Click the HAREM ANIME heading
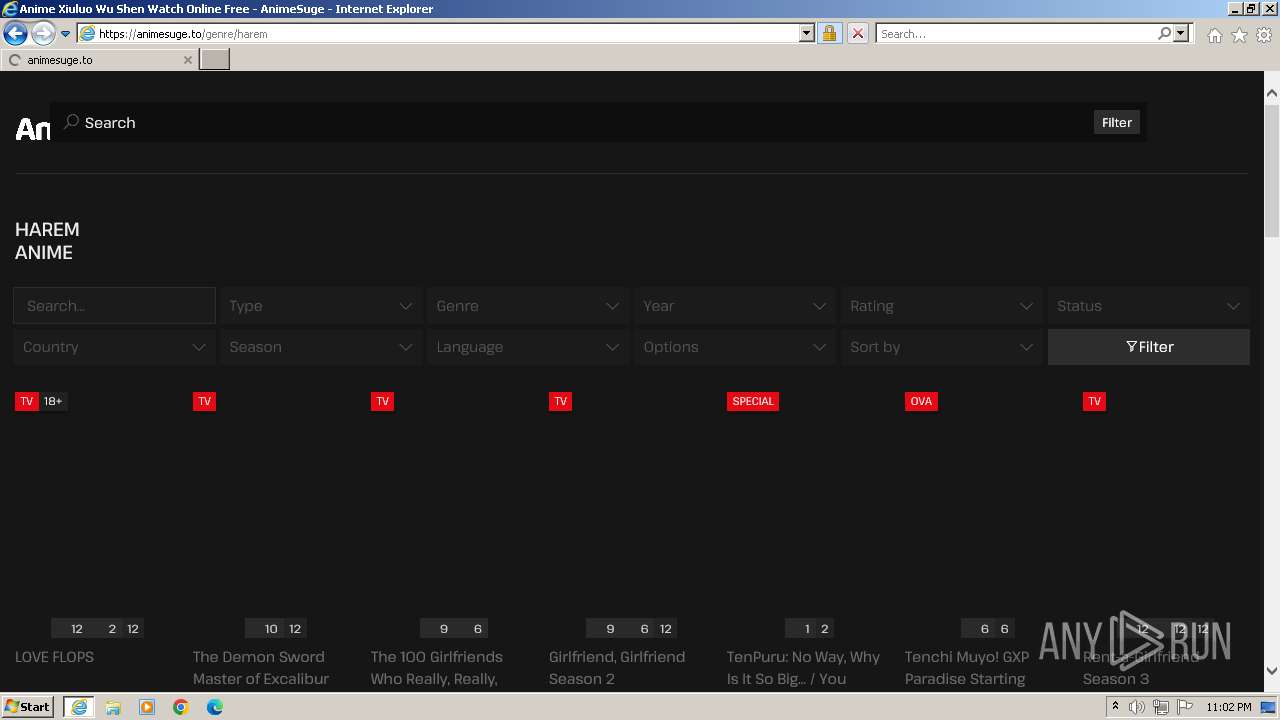The width and height of the screenshot is (1280, 720). coord(47,241)
